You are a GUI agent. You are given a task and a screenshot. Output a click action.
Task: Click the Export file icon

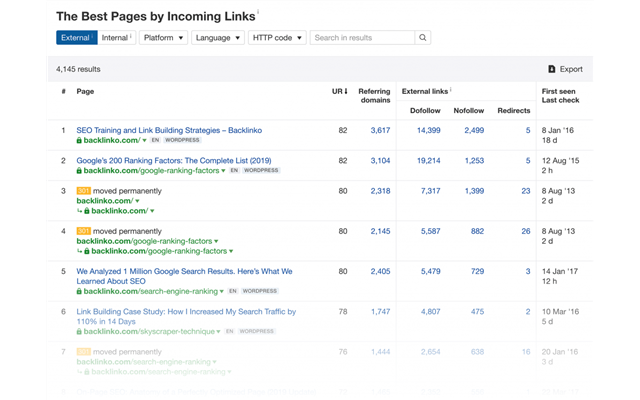pos(552,69)
